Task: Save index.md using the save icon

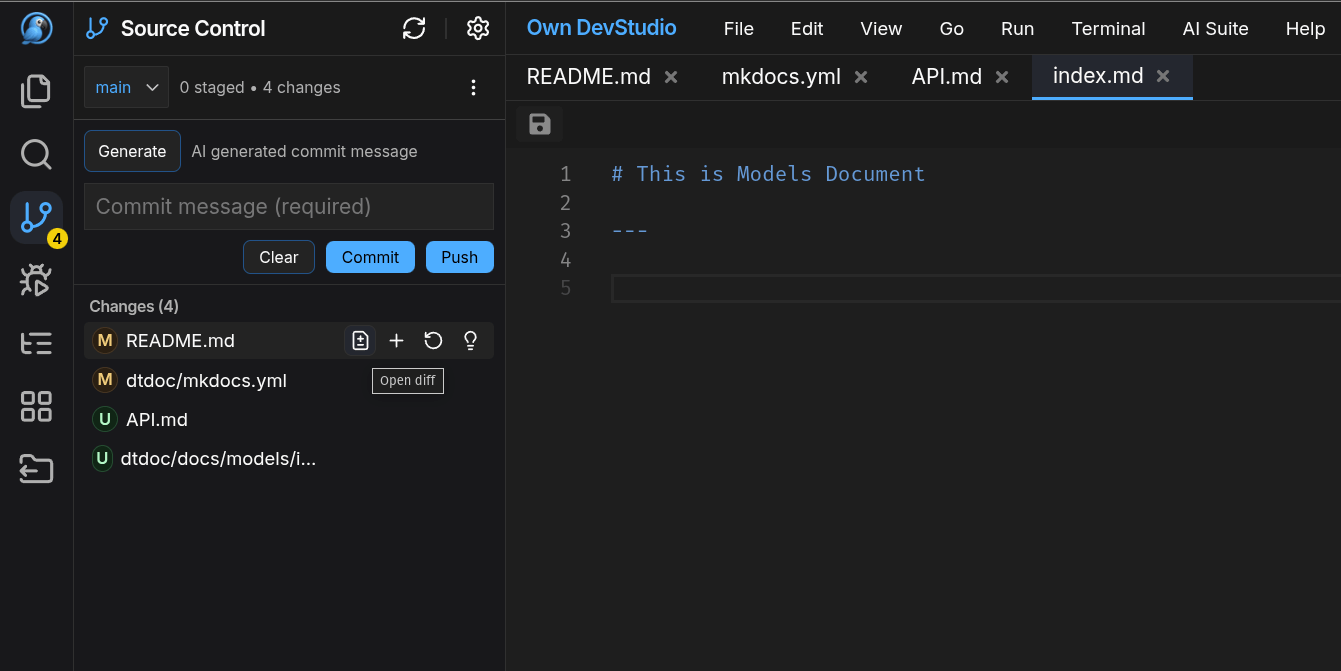Action: point(539,123)
